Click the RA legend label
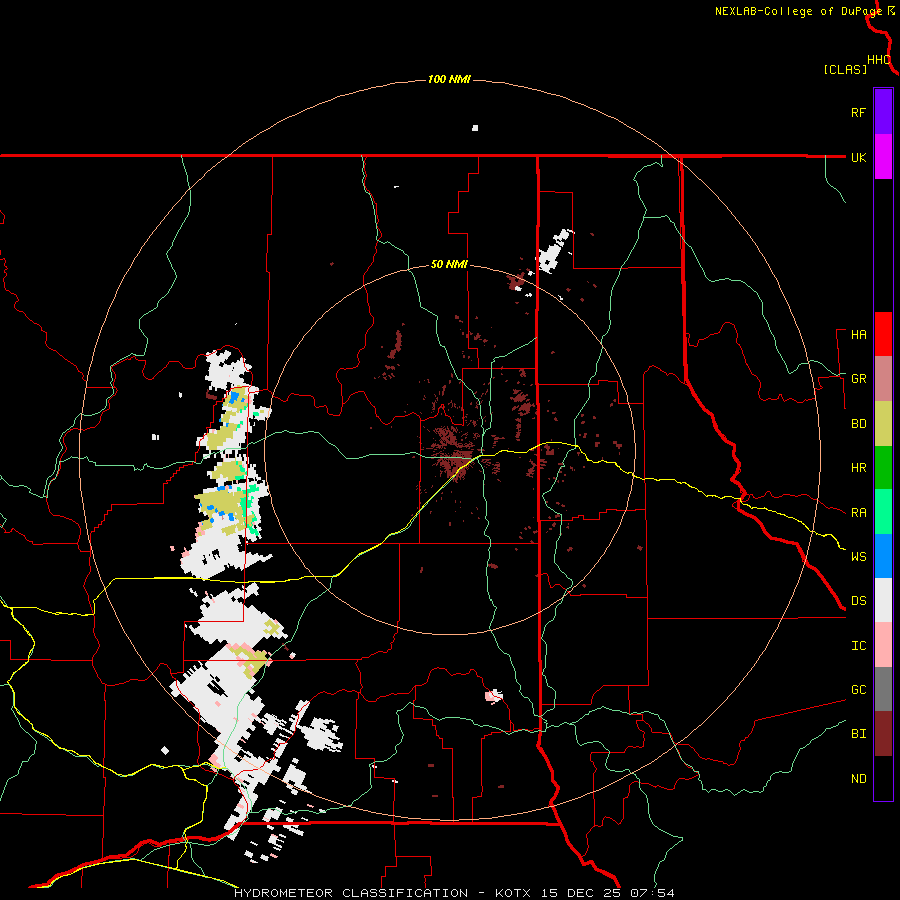Viewport: 900px width, 900px height. click(858, 513)
